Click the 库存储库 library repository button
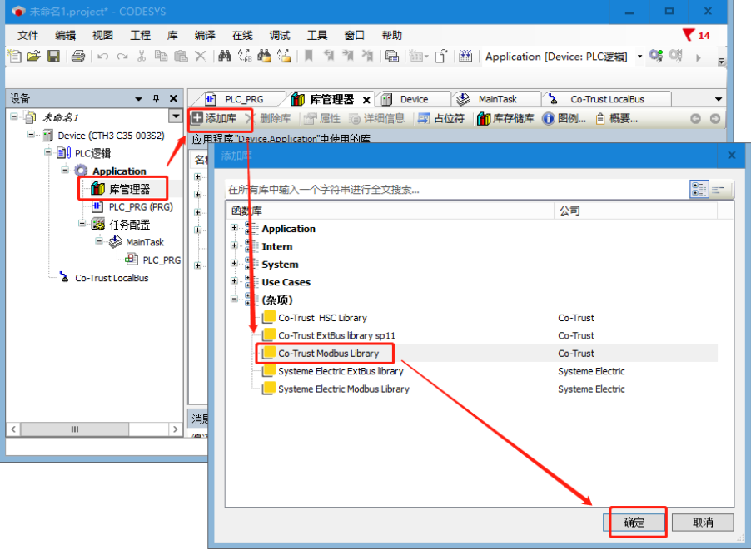Image resolution: width=752 pixels, height=551 pixels. click(x=505, y=118)
